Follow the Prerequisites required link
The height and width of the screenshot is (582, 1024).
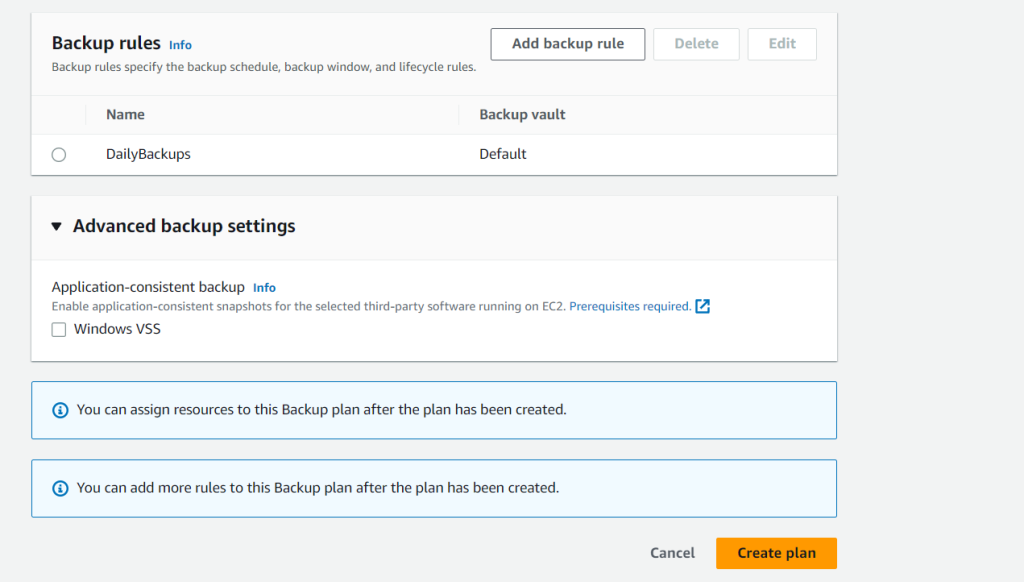tap(629, 306)
